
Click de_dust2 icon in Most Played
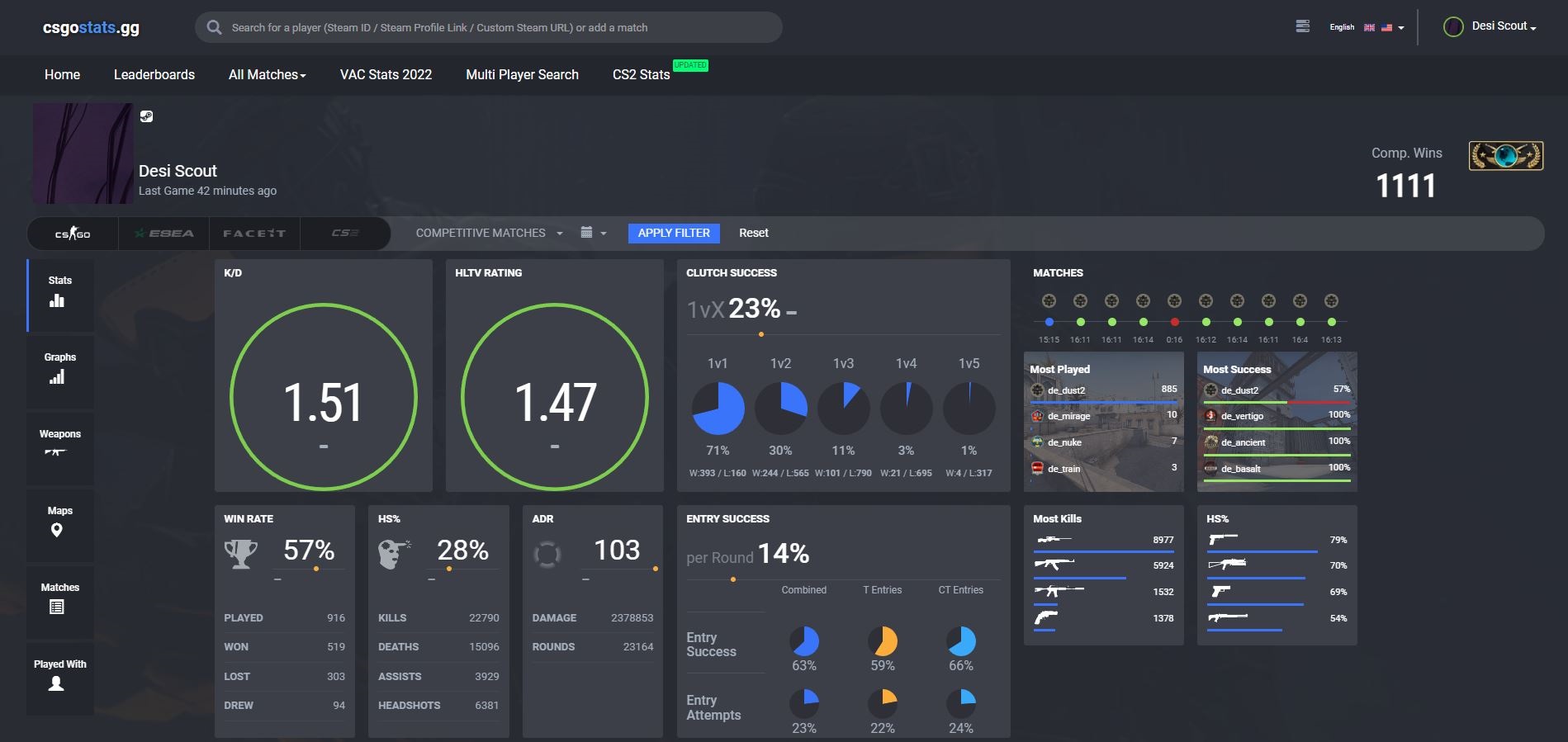[1038, 390]
